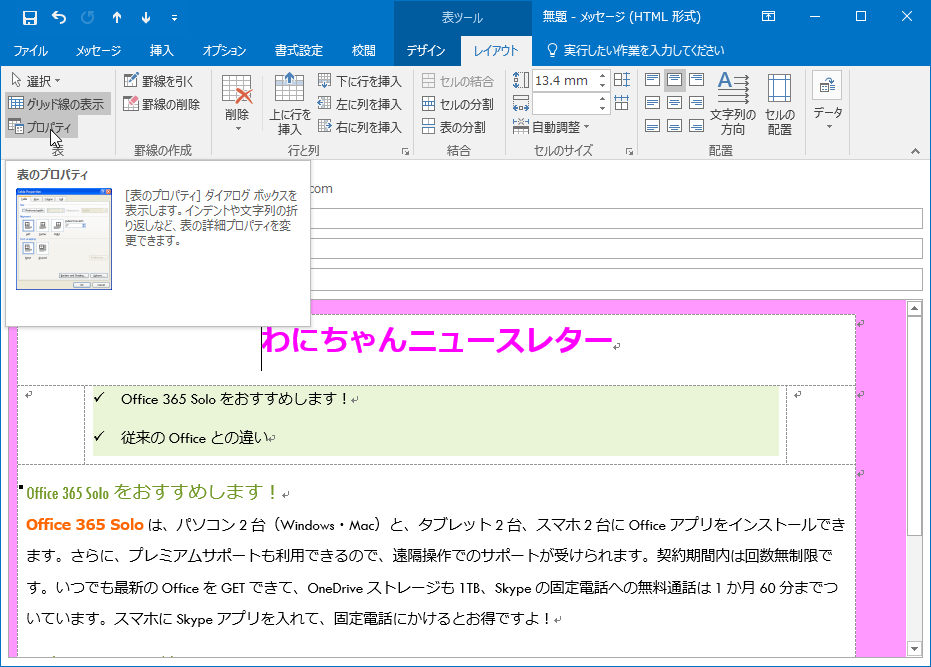This screenshot has width=931, height=667.
Task: Switch to the デザイン tab
Action: (426, 50)
